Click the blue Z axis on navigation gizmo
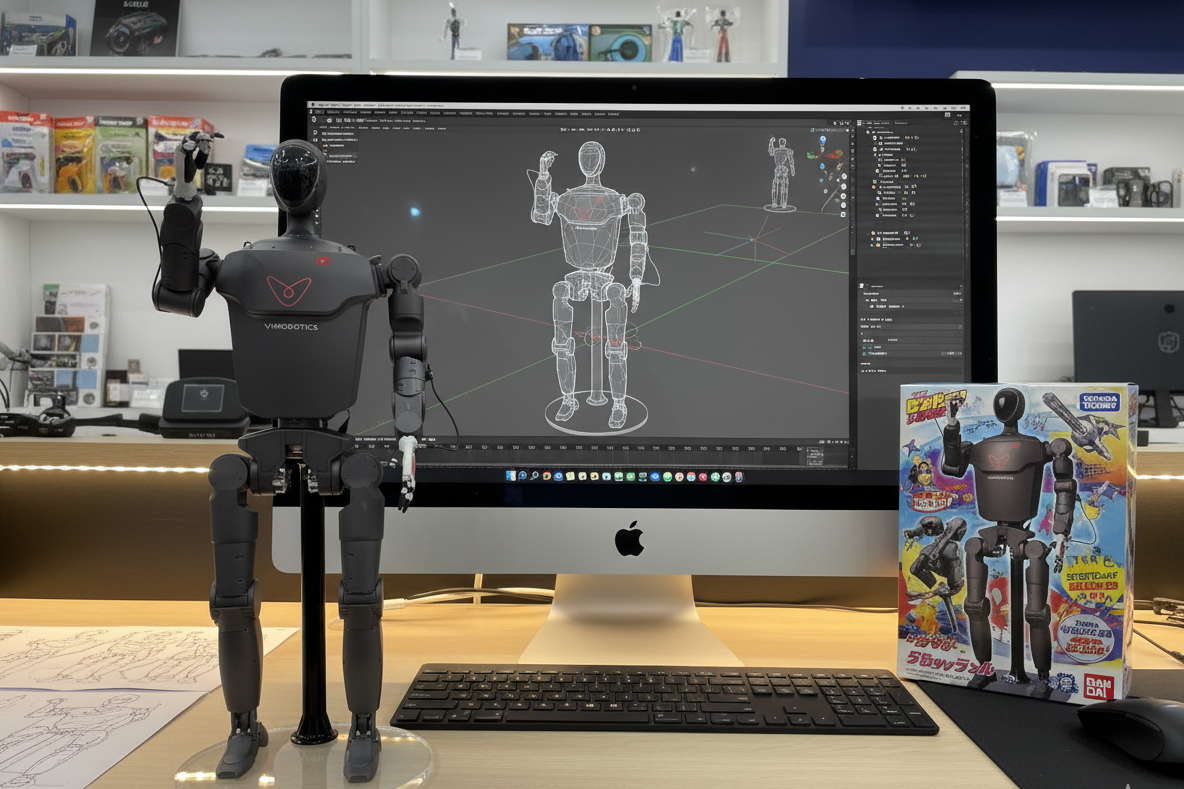 (822, 140)
